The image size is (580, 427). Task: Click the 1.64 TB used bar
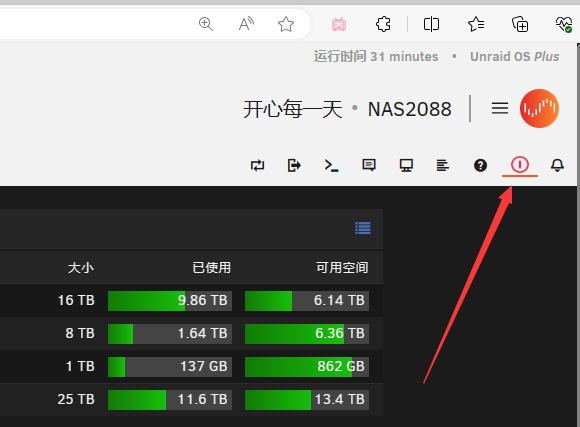click(x=170, y=333)
